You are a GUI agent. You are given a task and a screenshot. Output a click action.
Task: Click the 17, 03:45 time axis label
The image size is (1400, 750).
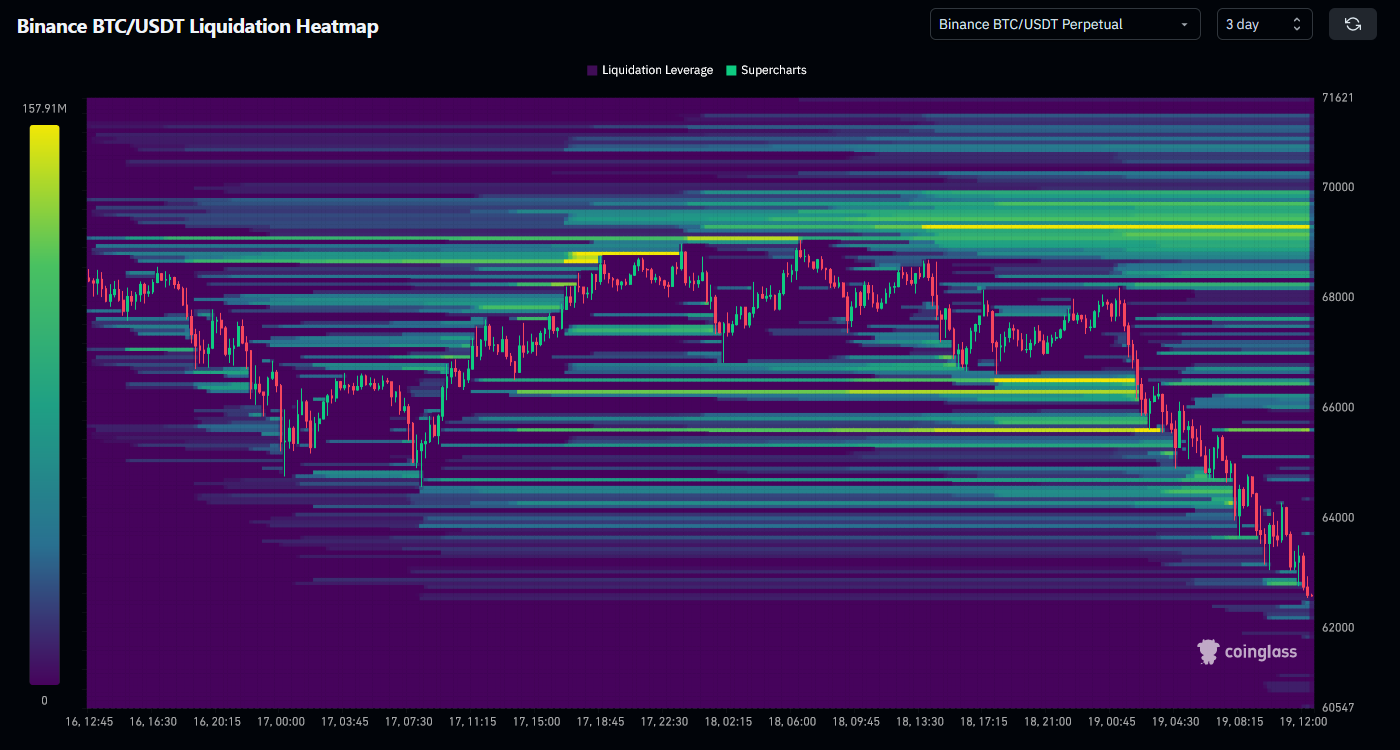pyautogui.click(x=345, y=721)
